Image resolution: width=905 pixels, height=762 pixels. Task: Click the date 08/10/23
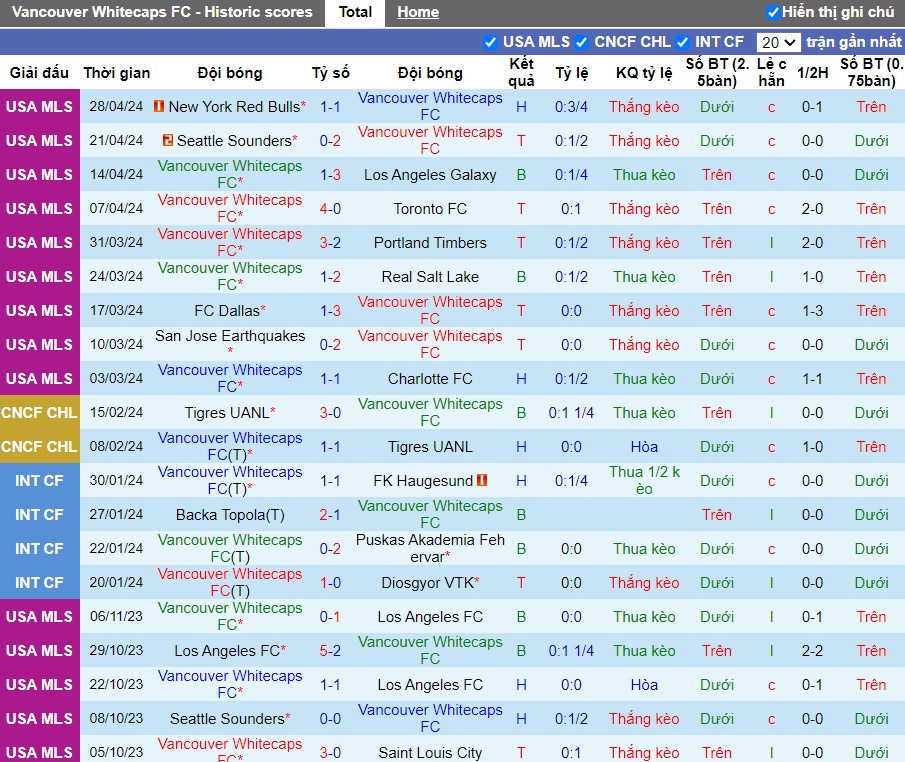116,719
